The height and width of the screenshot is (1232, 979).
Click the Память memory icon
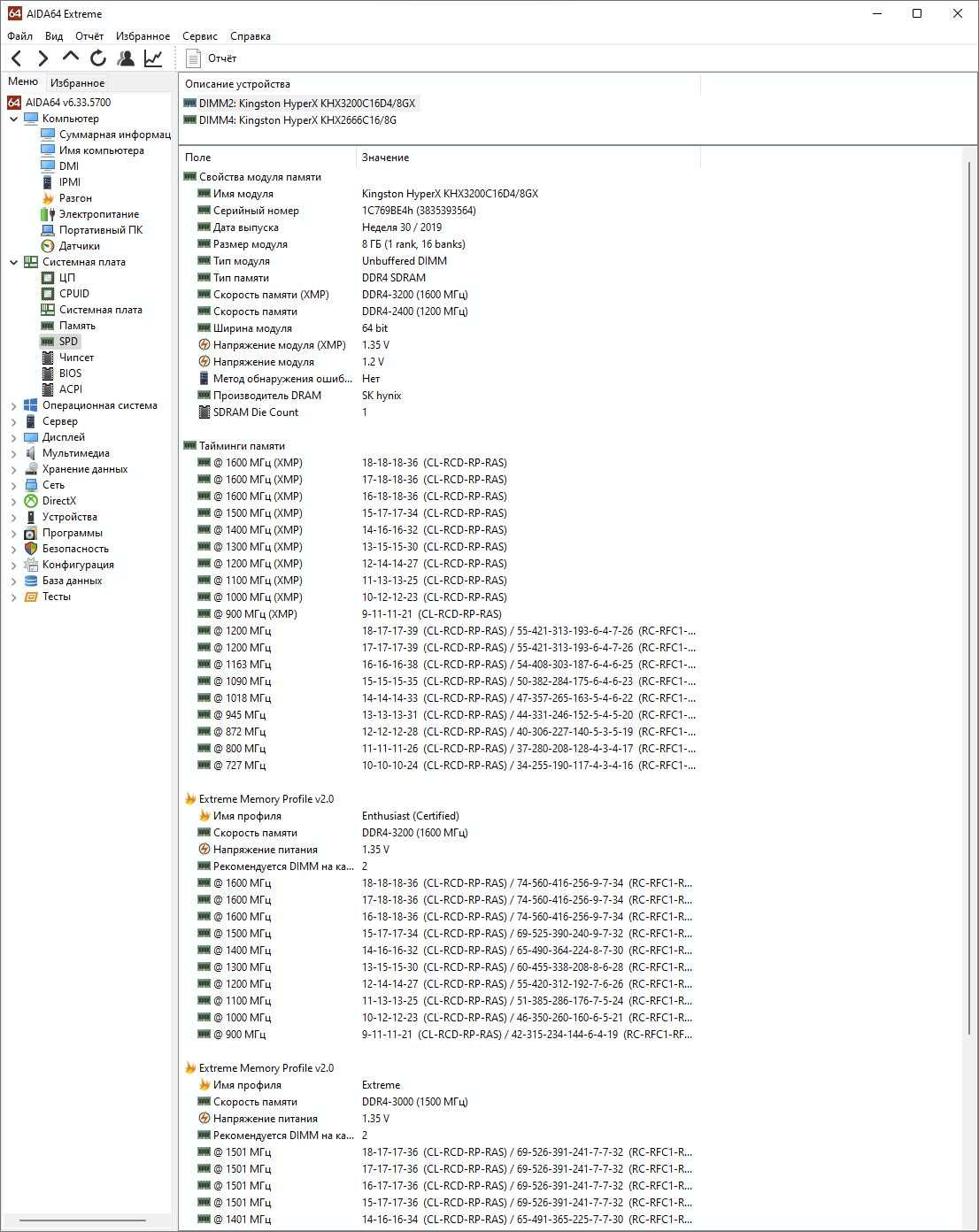(48, 326)
